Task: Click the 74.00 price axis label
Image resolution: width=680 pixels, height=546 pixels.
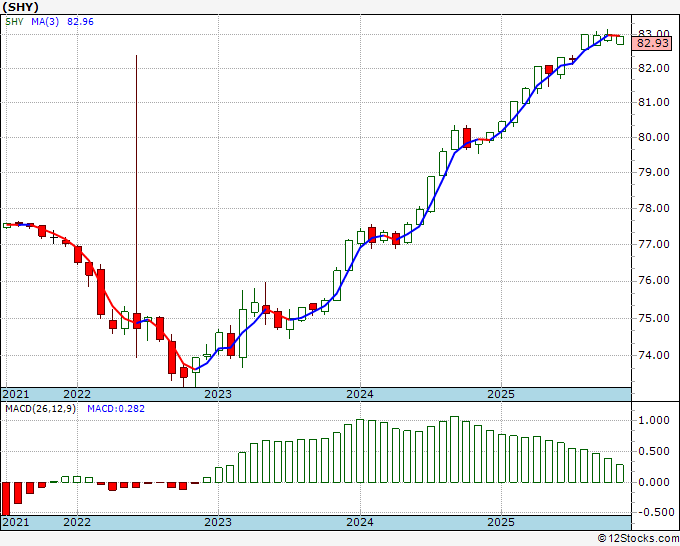Action: pos(654,355)
